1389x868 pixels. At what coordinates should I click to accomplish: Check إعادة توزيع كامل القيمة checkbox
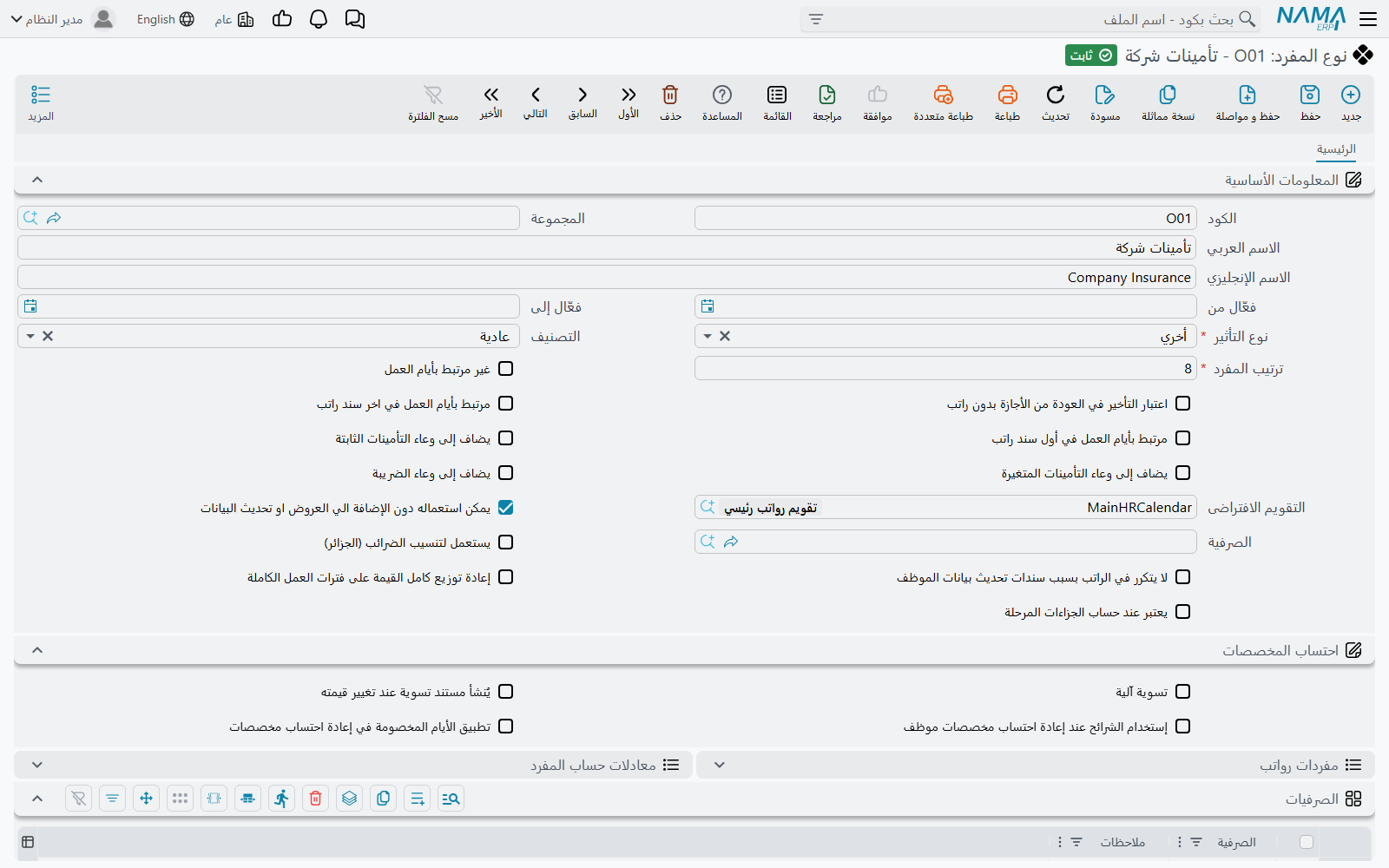[506, 577]
